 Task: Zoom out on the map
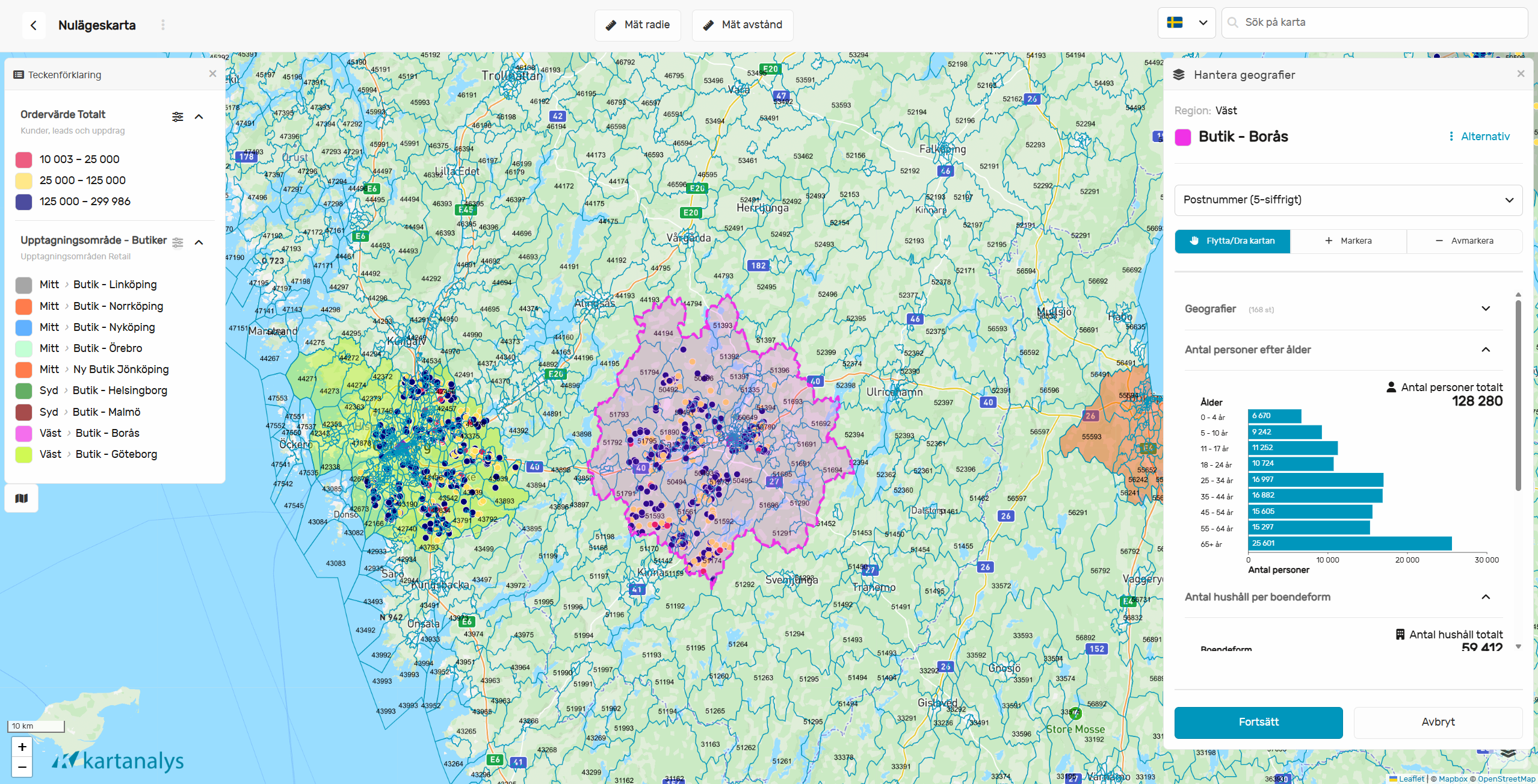coord(22,767)
